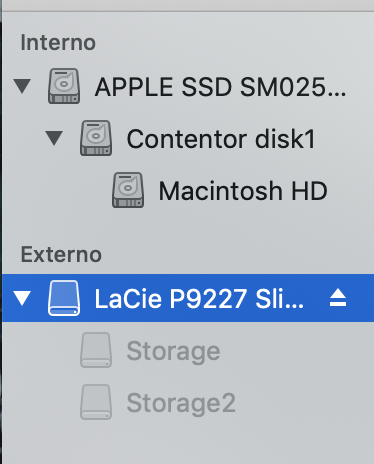
Task: Select the LaCie P9227 Sli... label
Action: coord(199,299)
